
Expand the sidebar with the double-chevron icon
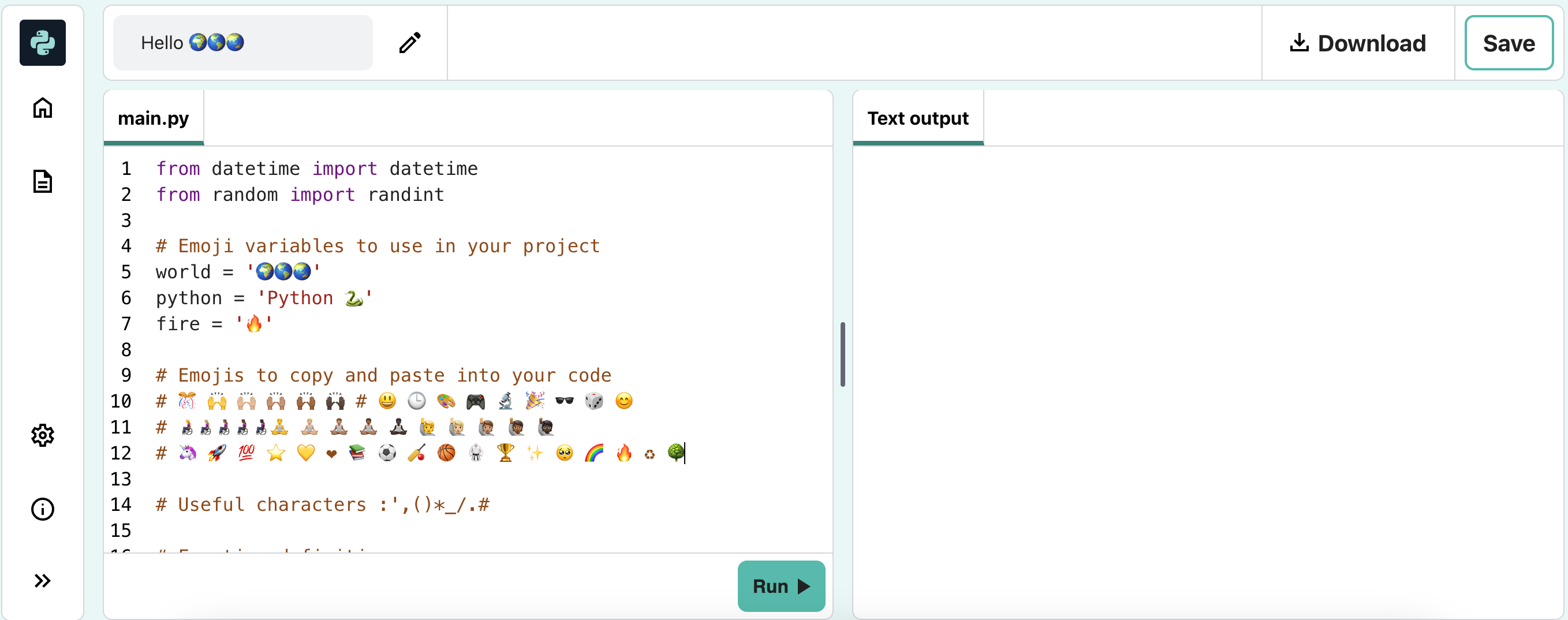(42, 580)
